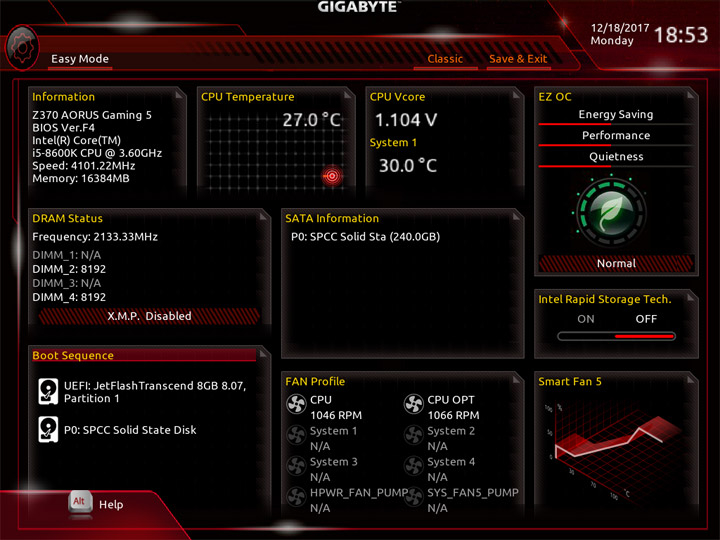Set Intel Rapid Storage Tech to OFF
The image size is (720, 540).
[646, 319]
